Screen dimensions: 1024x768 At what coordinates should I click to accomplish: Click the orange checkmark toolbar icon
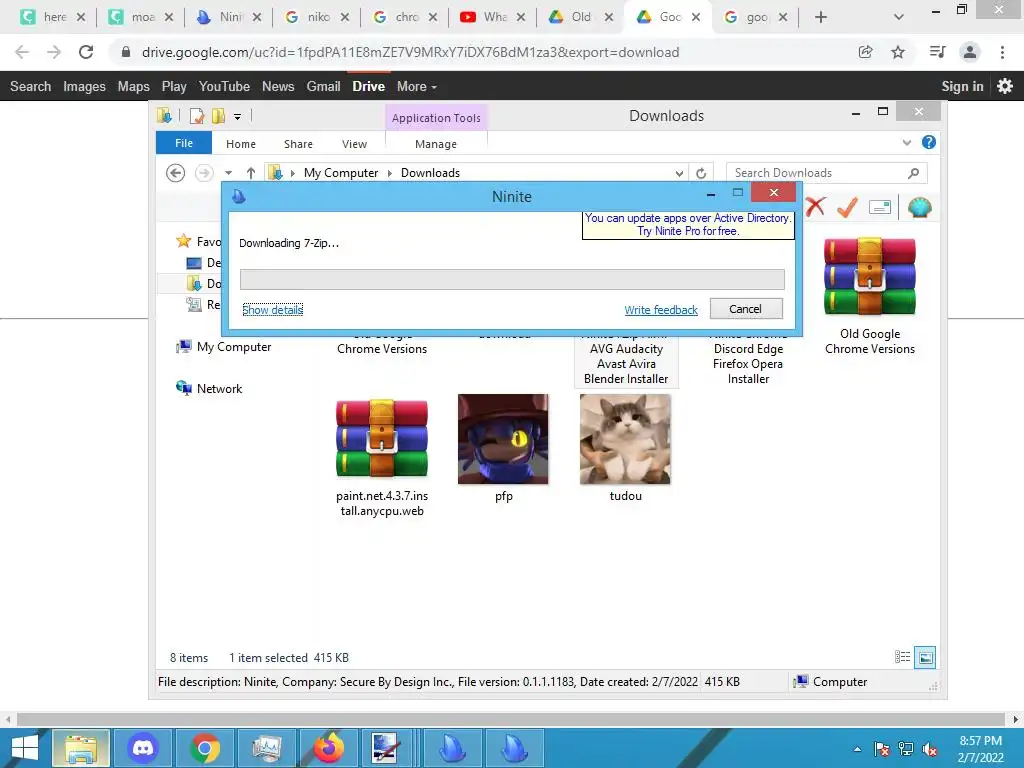point(848,207)
